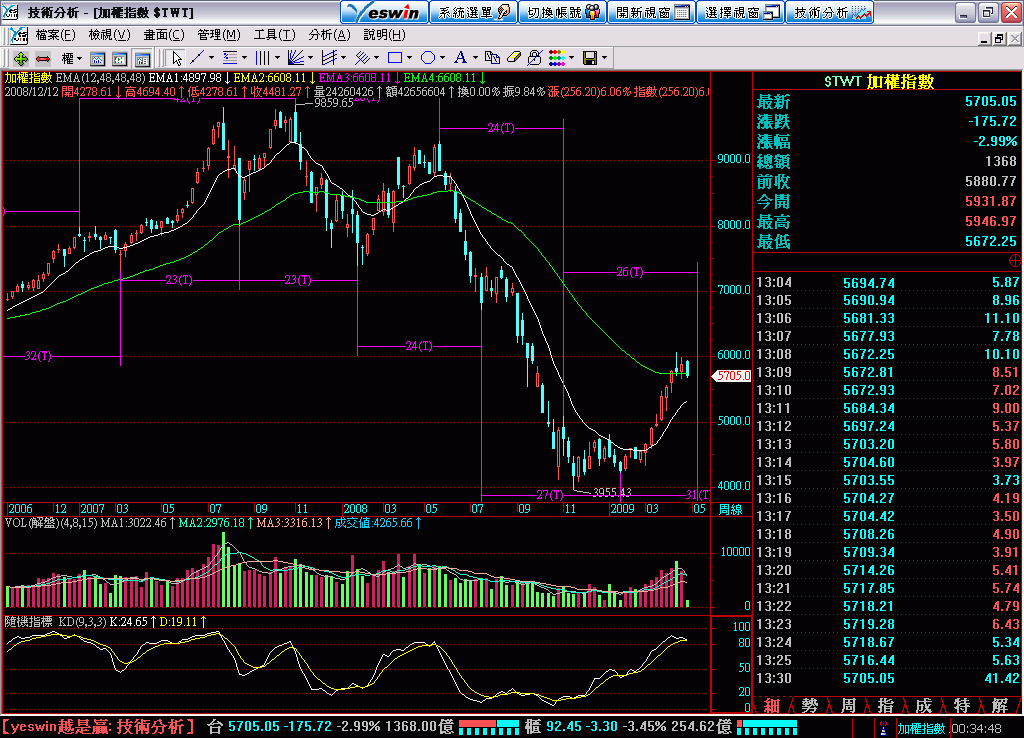Viewport: 1024px width, 738px height.
Task: Select the fan lines tool
Action: (x=296, y=58)
